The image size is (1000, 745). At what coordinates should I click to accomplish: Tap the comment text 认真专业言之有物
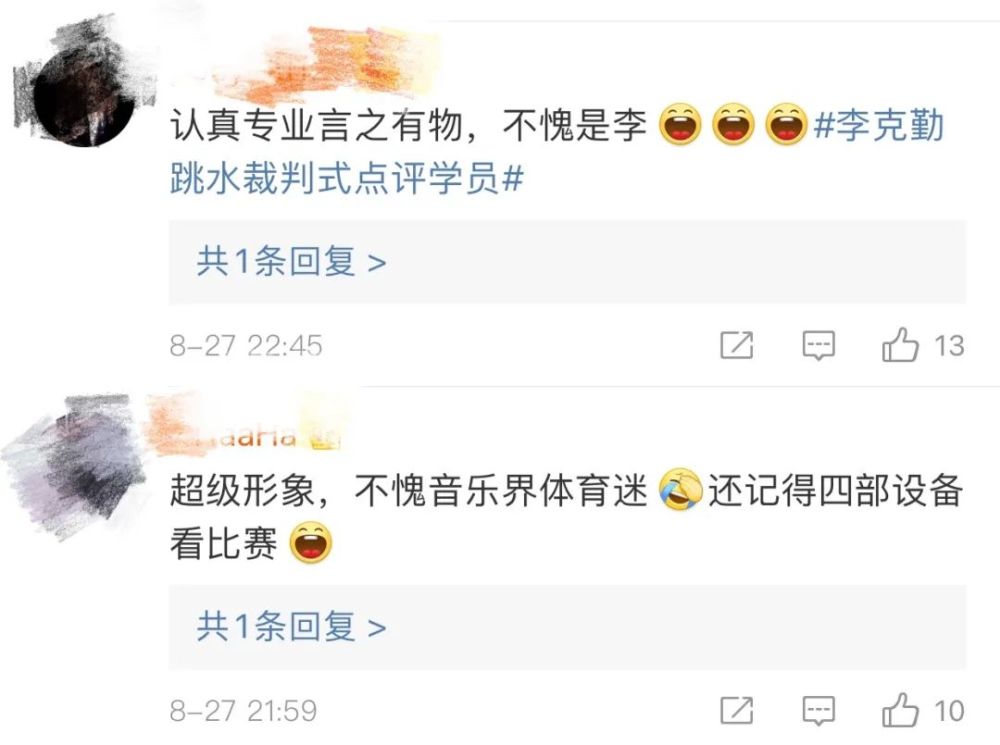pyautogui.click(x=316, y=124)
